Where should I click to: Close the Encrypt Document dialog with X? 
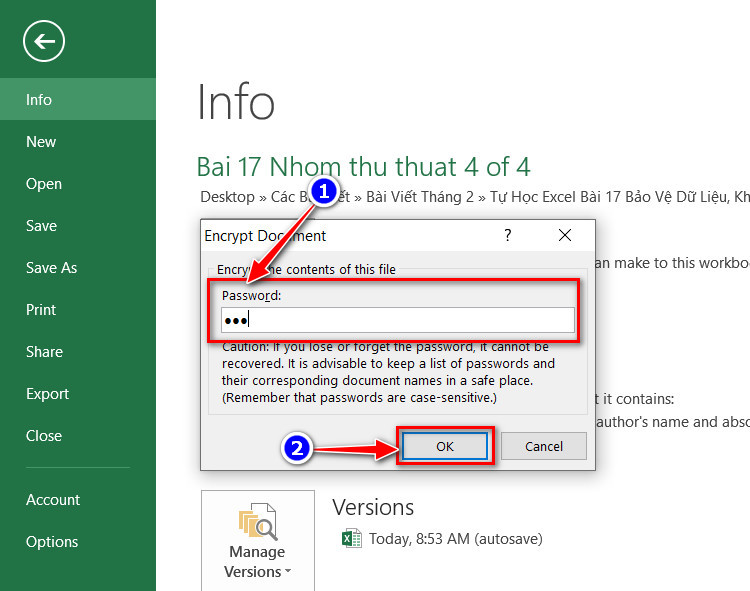click(x=565, y=235)
